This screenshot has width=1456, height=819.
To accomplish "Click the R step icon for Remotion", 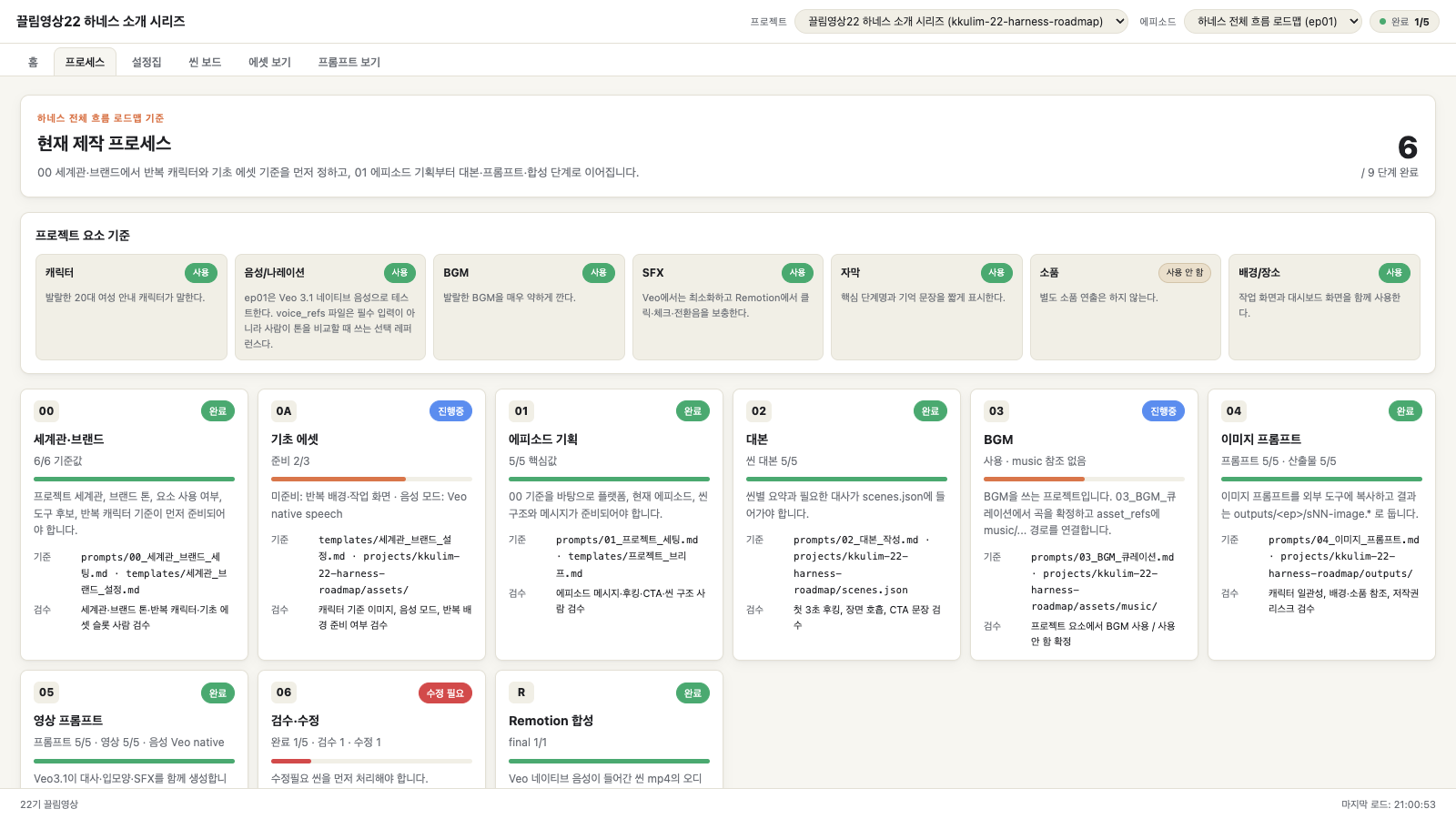I will coord(521,693).
